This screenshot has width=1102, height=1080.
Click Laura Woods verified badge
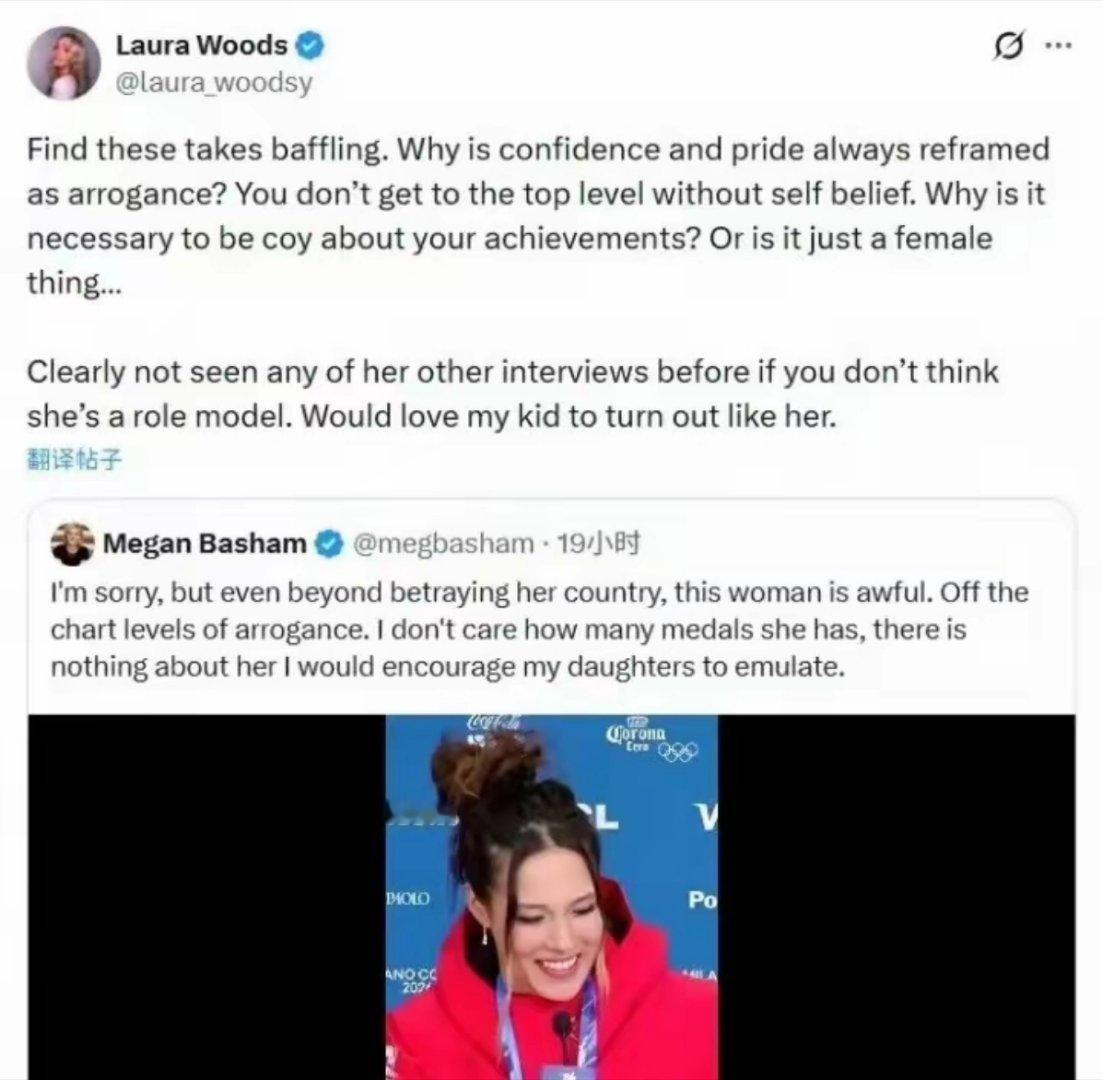coord(310,46)
